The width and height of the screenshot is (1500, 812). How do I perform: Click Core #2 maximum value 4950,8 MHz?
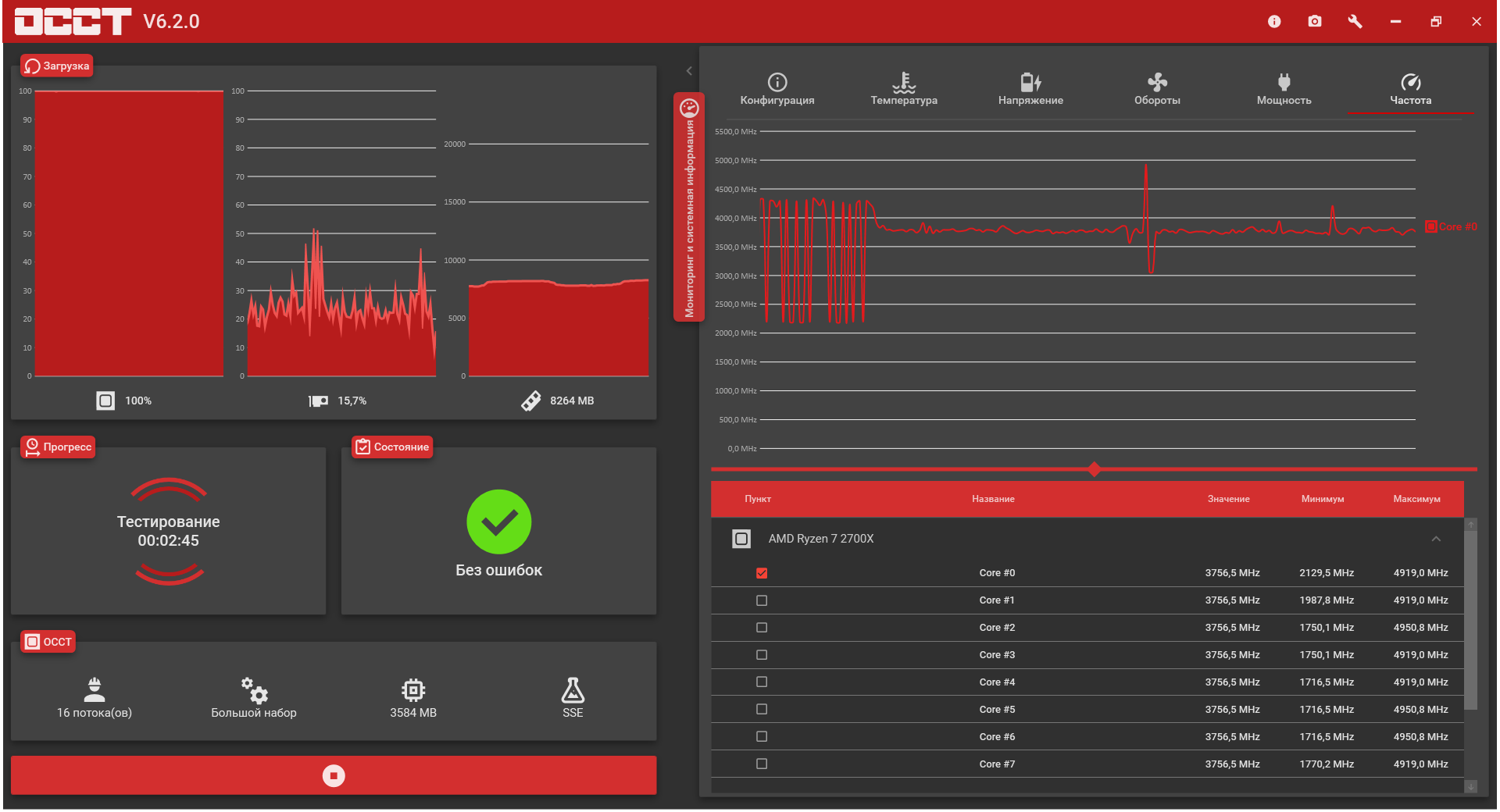tap(1420, 628)
